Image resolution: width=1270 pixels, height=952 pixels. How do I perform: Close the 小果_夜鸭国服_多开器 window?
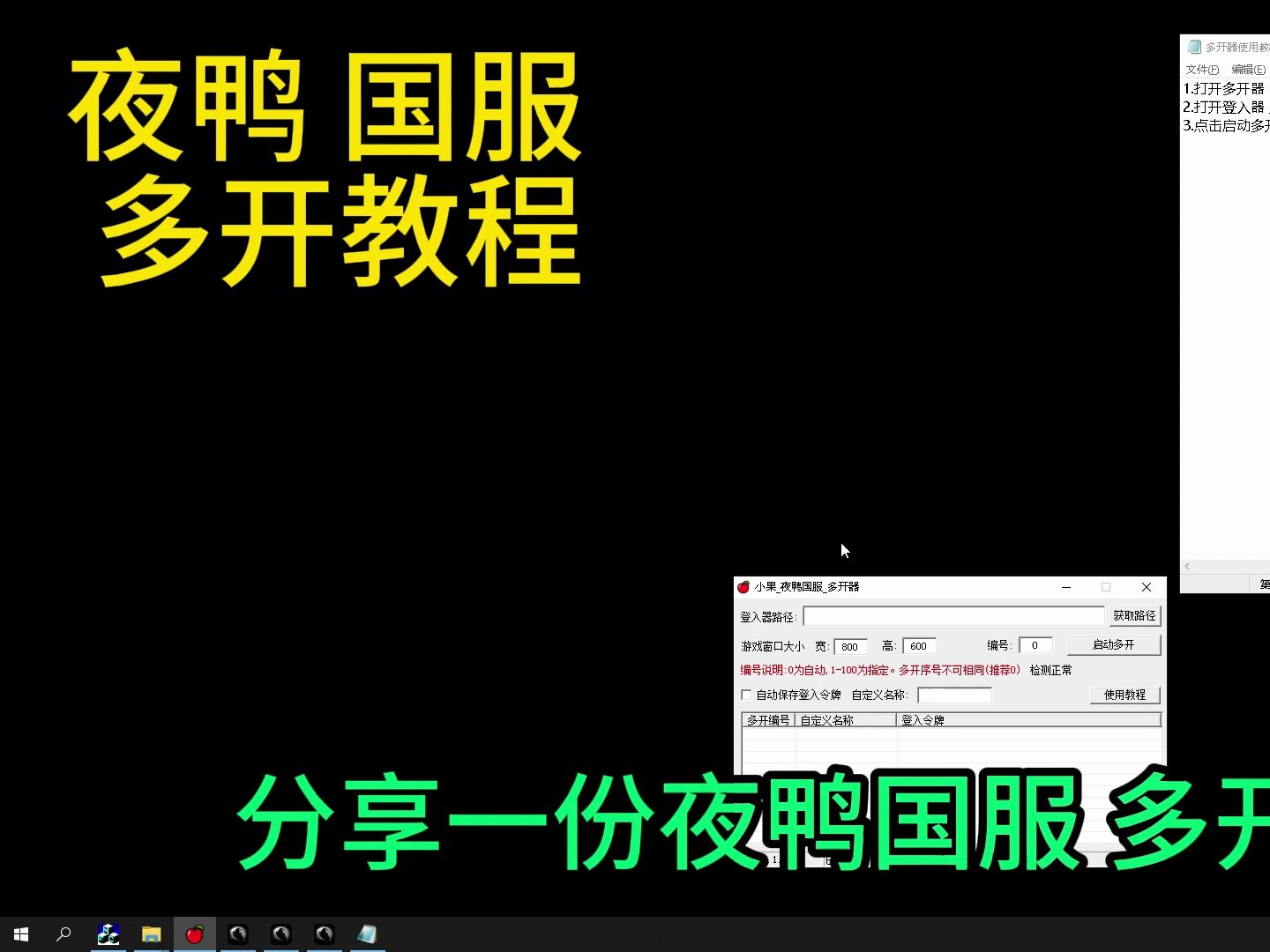pos(1147,587)
